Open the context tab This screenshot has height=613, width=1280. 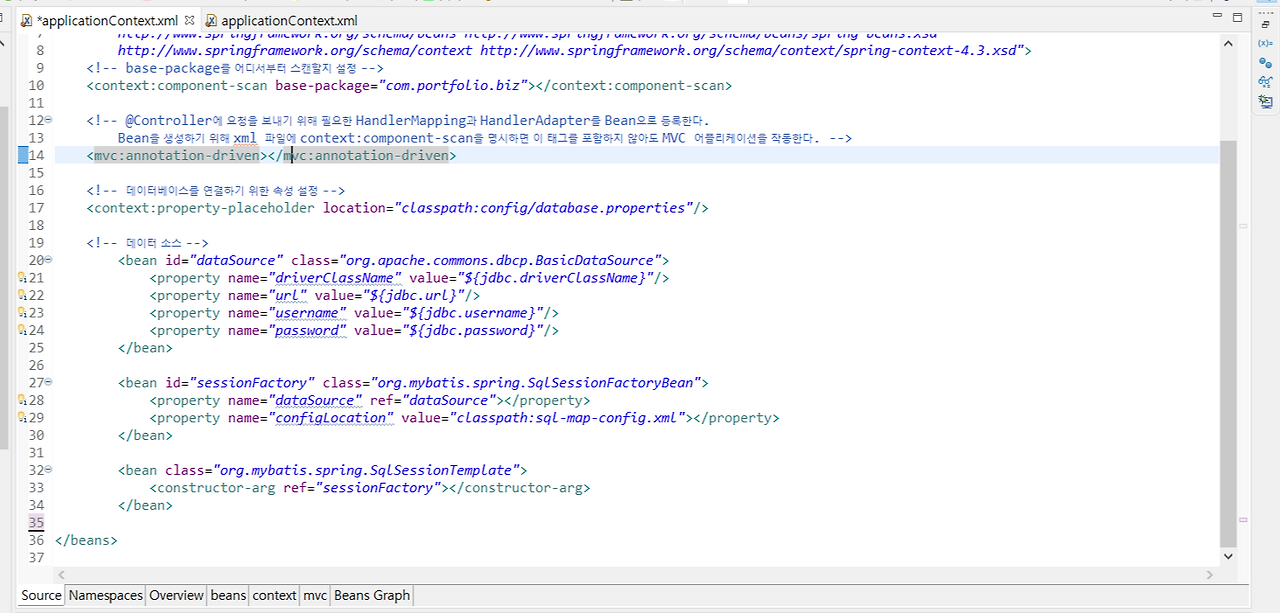(274, 595)
